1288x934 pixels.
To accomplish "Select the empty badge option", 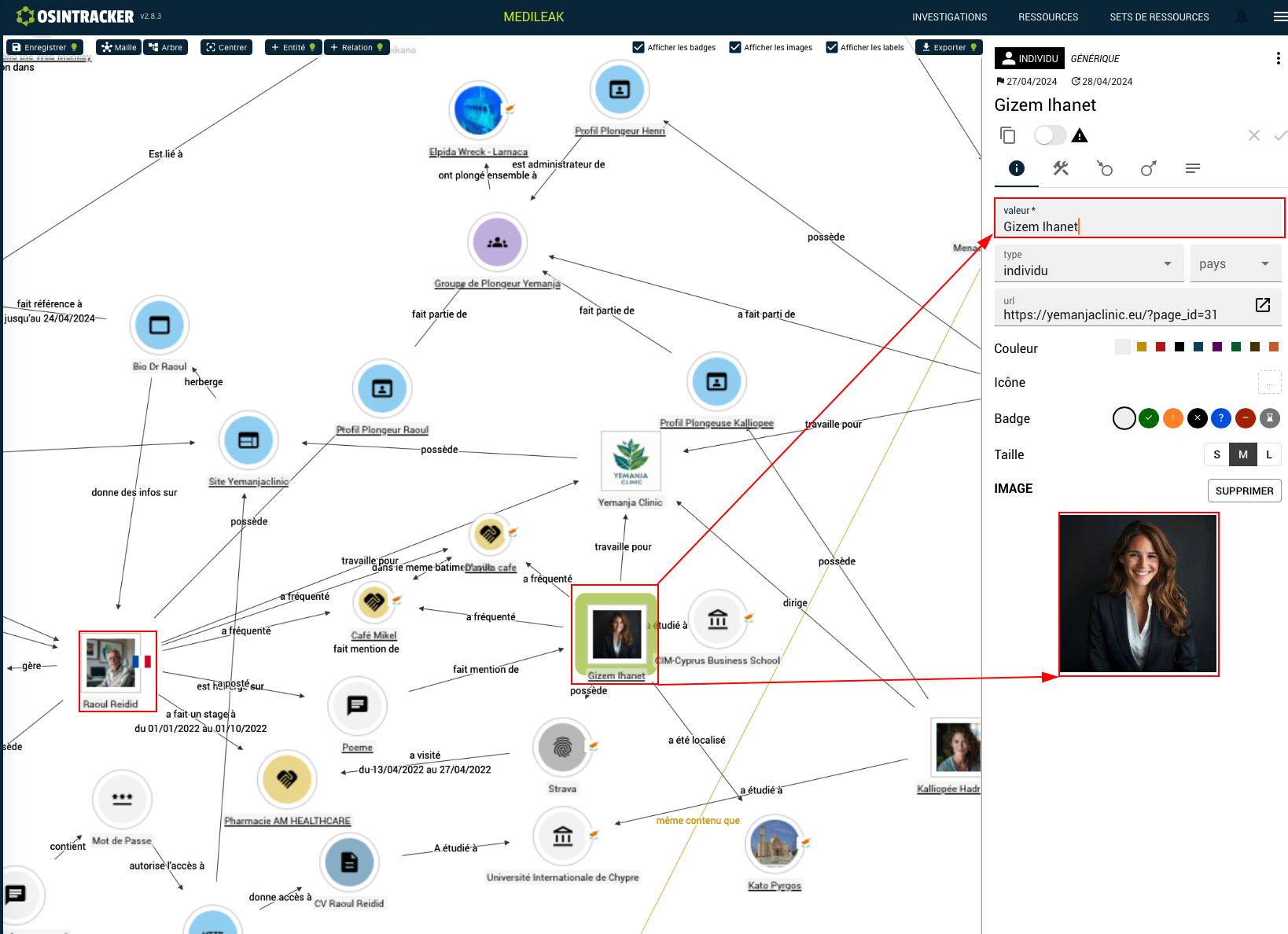I will click(1124, 418).
